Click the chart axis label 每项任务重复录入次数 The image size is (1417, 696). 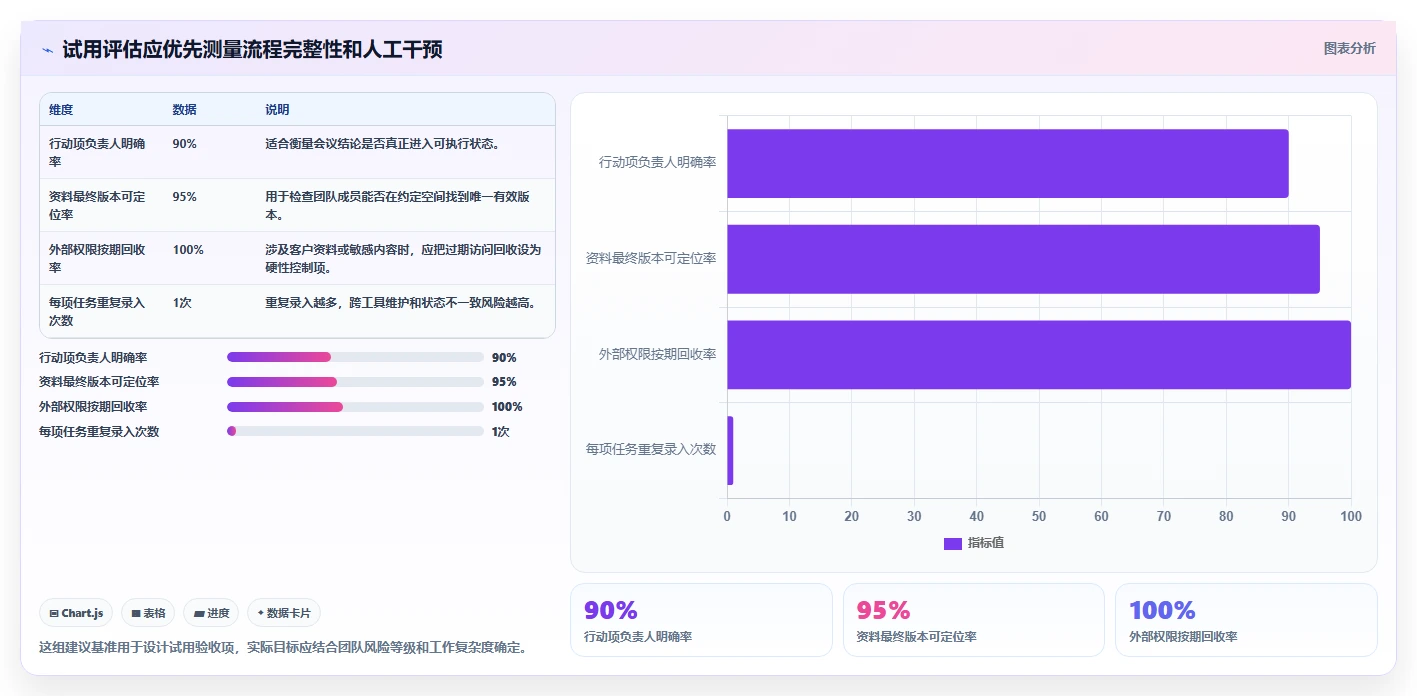(651, 449)
